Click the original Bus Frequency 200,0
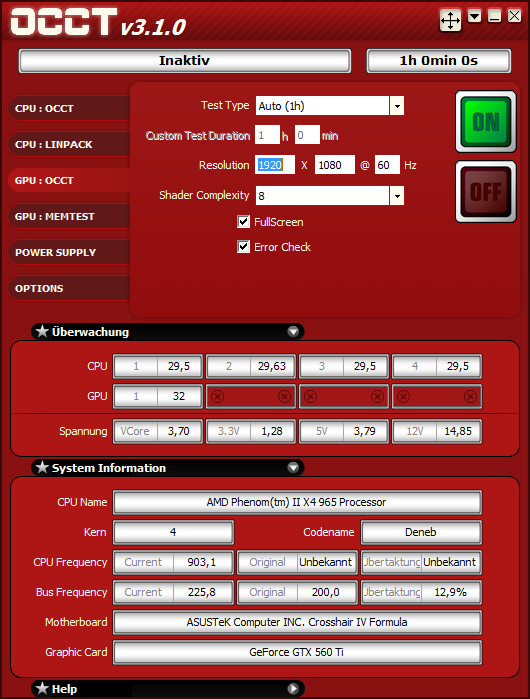This screenshot has width=530, height=699. coord(326,592)
